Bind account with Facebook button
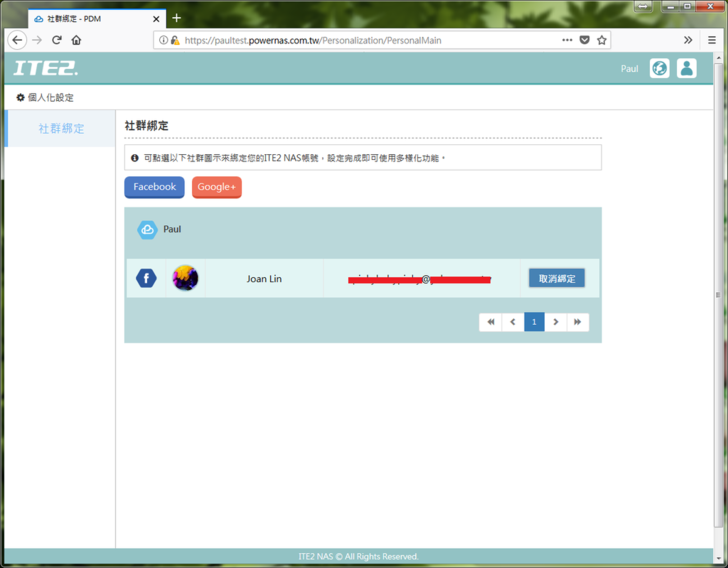 [x=154, y=187]
